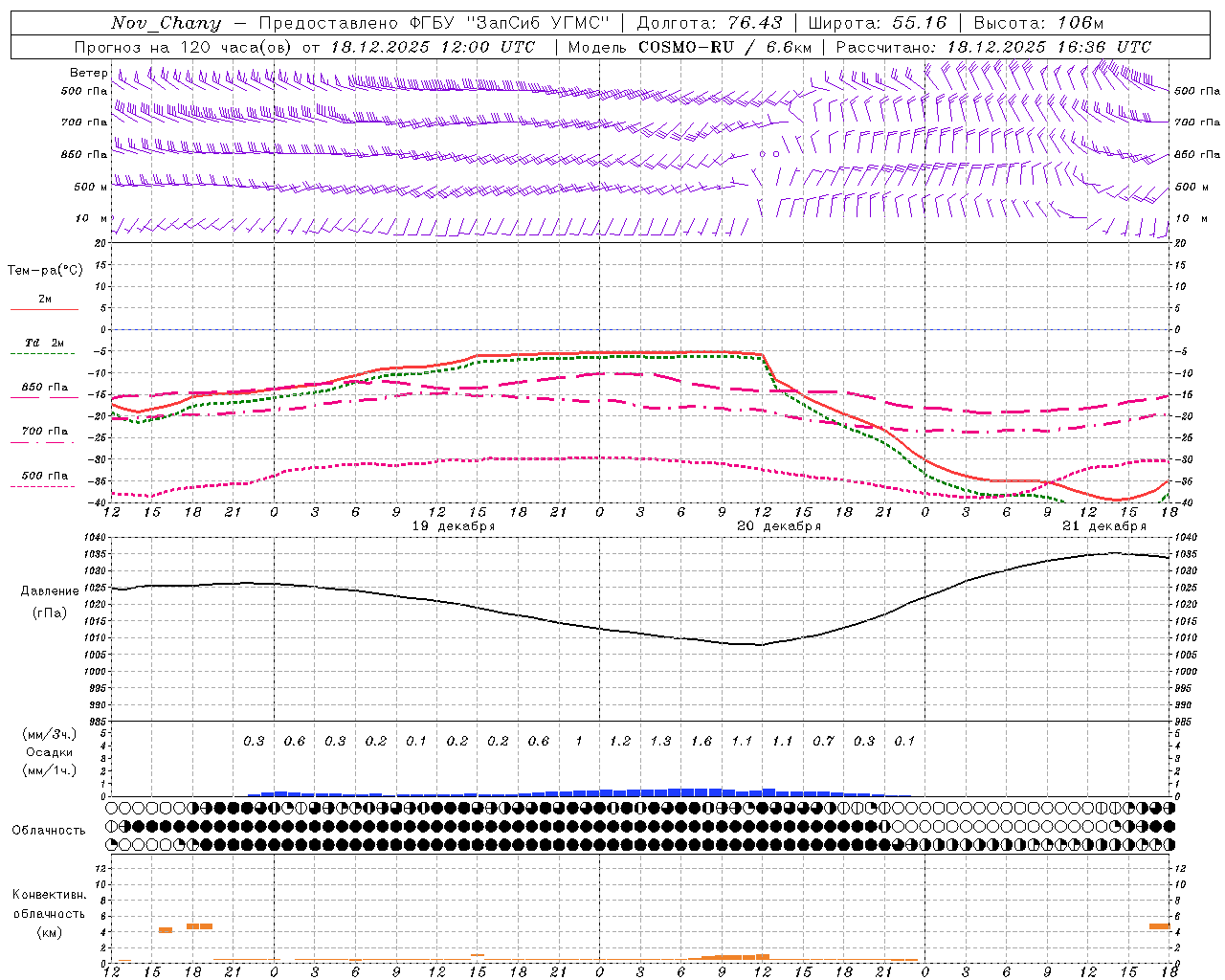The height and width of the screenshot is (980, 1225).
Task: Click the "(мм/1ч.)" precipitation unit label
Action: coord(49,770)
